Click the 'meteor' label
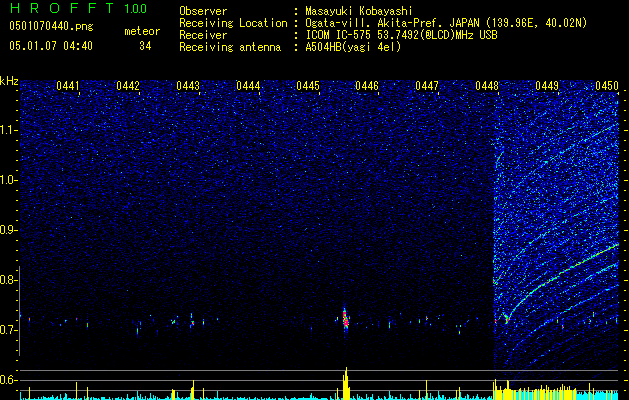This screenshot has width=629, height=400. pyautogui.click(x=142, y=31)
